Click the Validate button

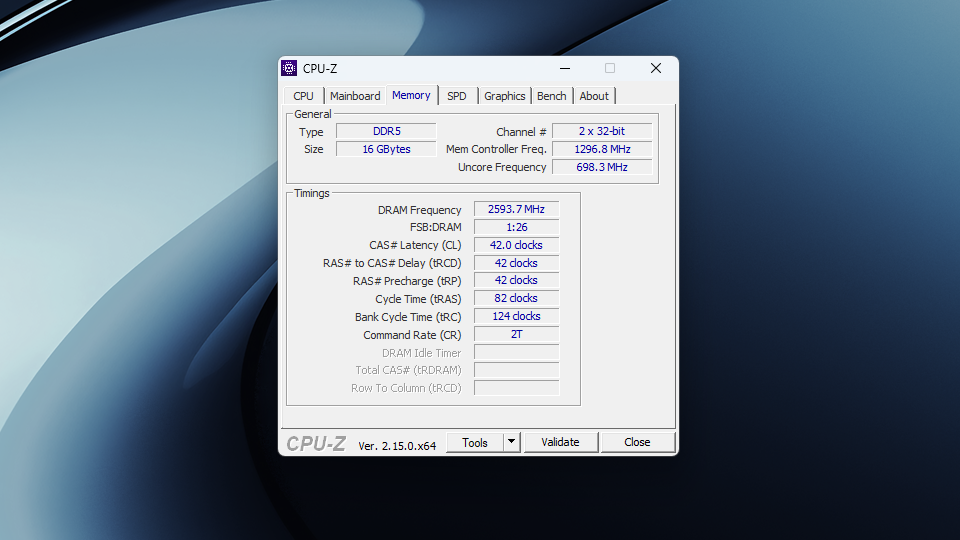tap(560, 442)
